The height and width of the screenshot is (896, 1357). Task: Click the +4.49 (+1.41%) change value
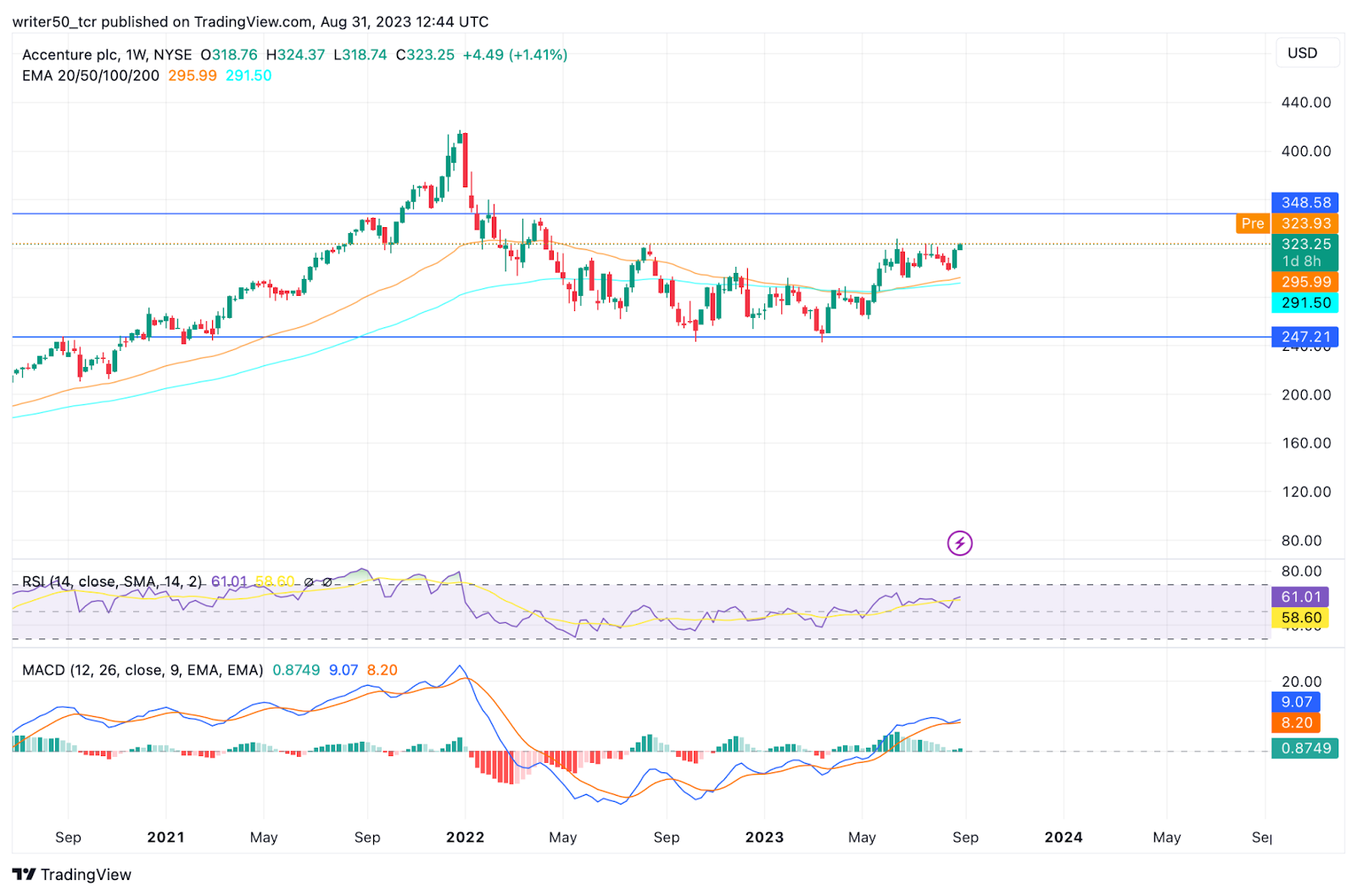(x=516, y=54)
